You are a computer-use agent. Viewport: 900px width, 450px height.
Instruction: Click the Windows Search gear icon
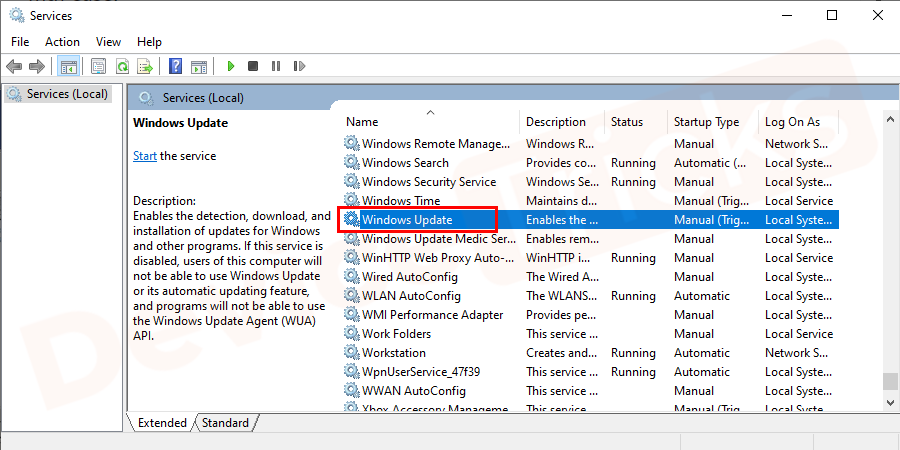click(351, 162)
